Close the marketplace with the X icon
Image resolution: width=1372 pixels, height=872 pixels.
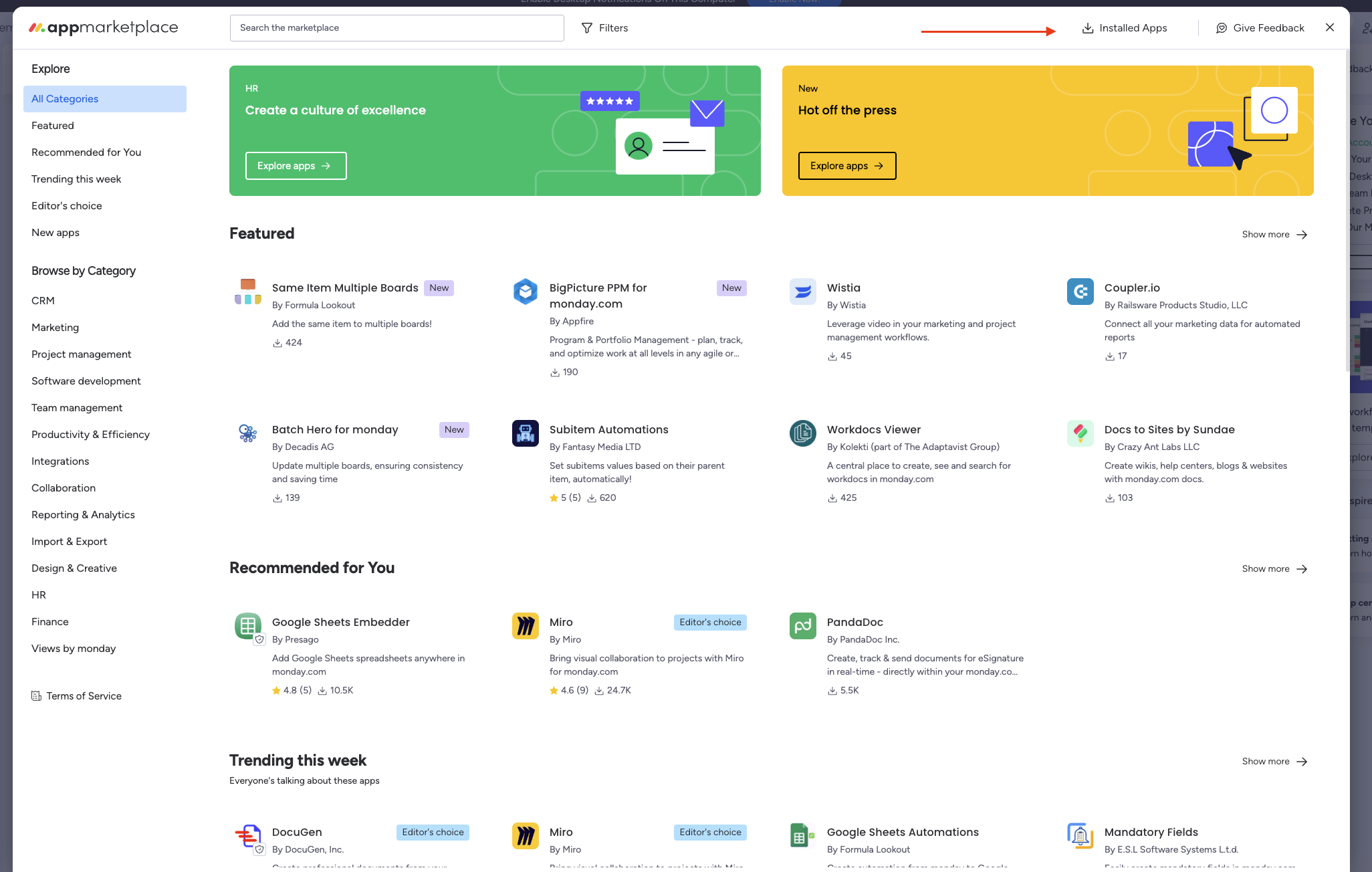(1330, 27)
